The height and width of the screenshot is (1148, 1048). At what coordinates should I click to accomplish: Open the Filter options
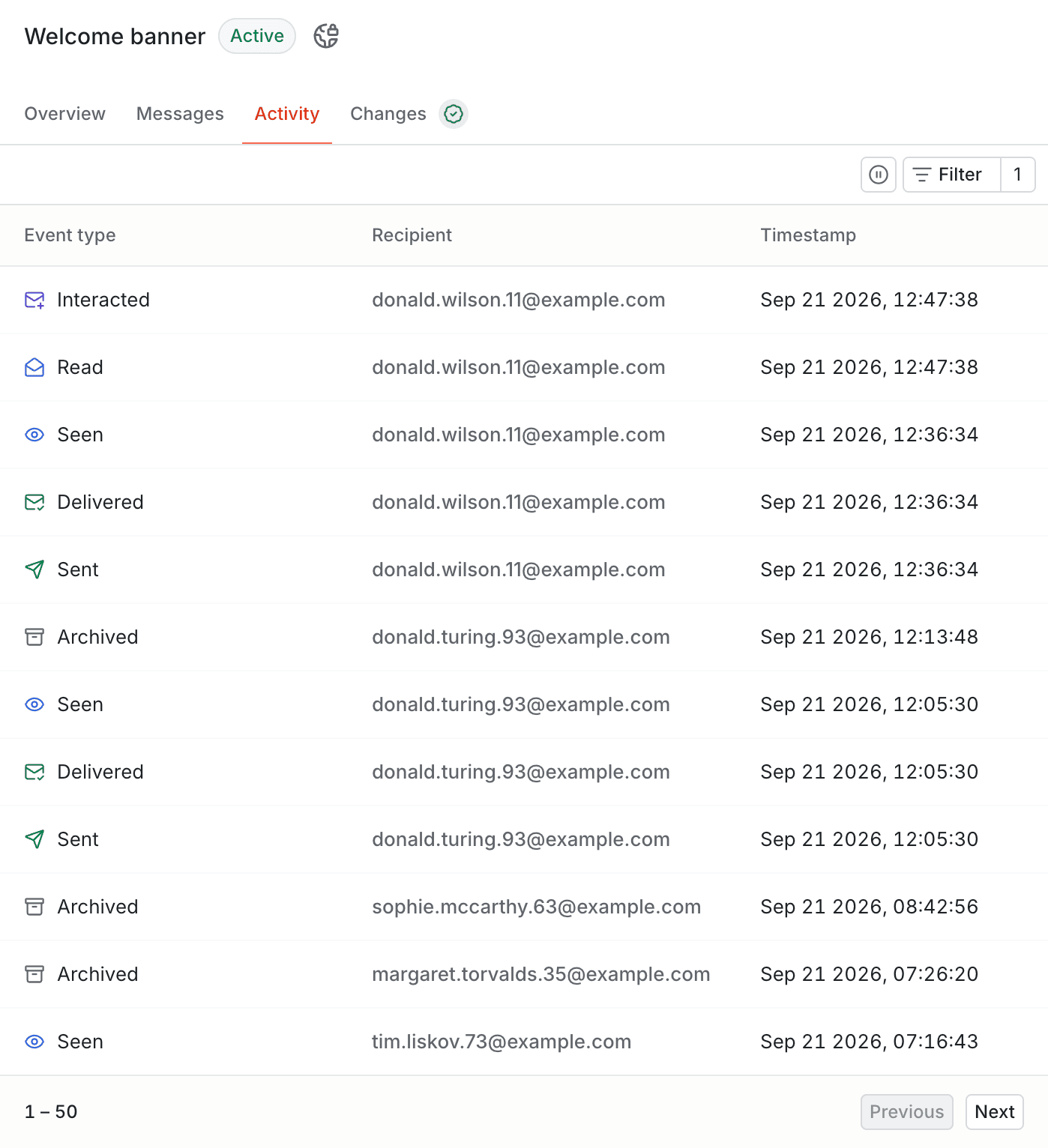coord(952,175)
